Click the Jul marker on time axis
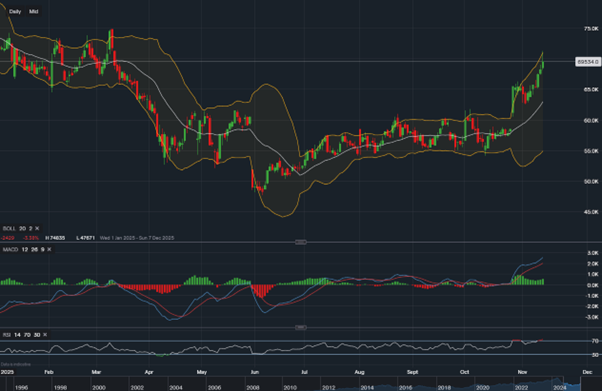 [x=304, y=372]
